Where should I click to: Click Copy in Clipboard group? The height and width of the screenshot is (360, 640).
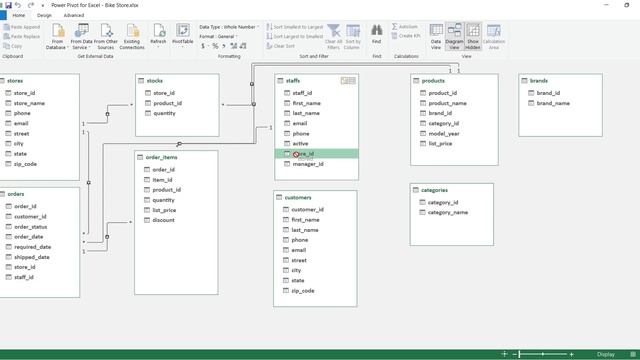click(x=13, y=46)
